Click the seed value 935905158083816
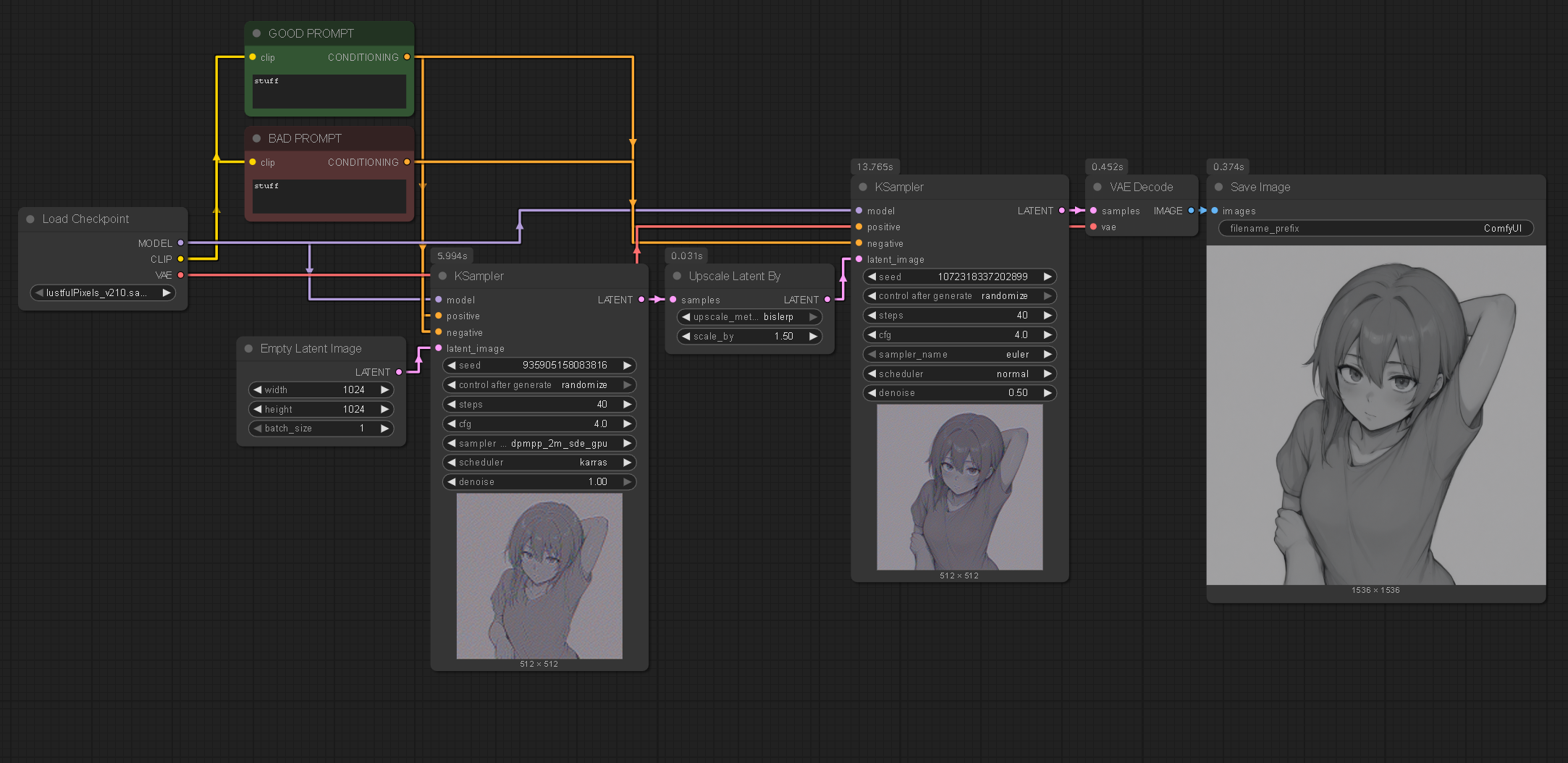The image size is (1568, 763). (x=565, y=365)
